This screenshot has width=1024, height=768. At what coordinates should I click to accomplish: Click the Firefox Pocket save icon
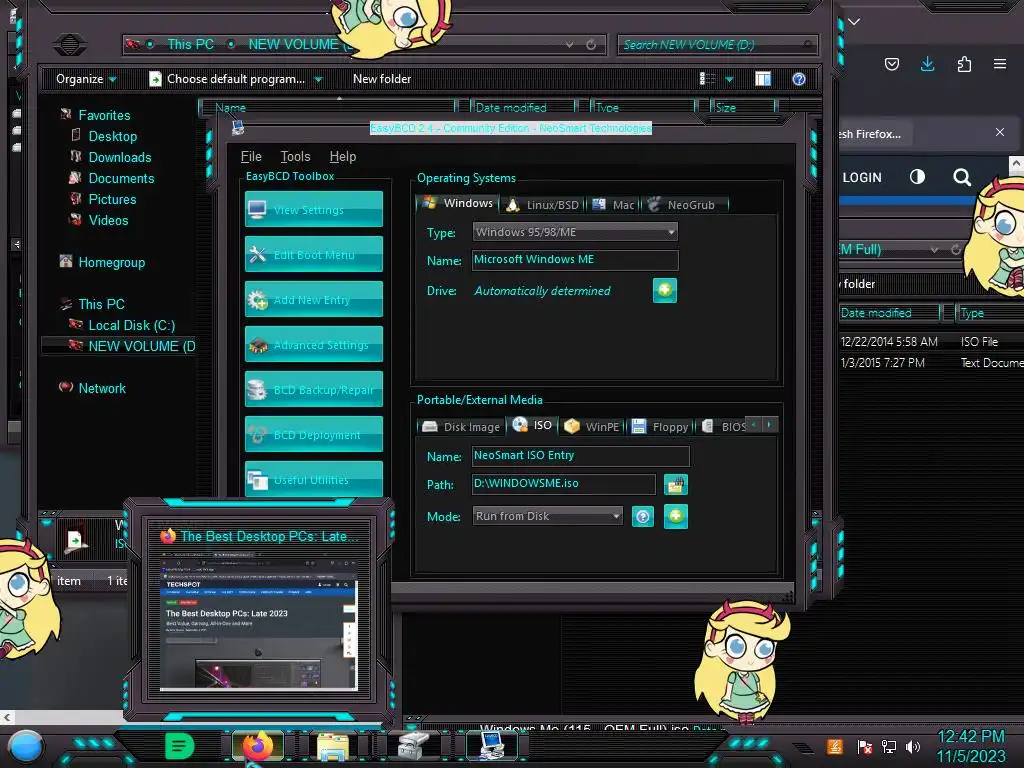pos(892,64)
